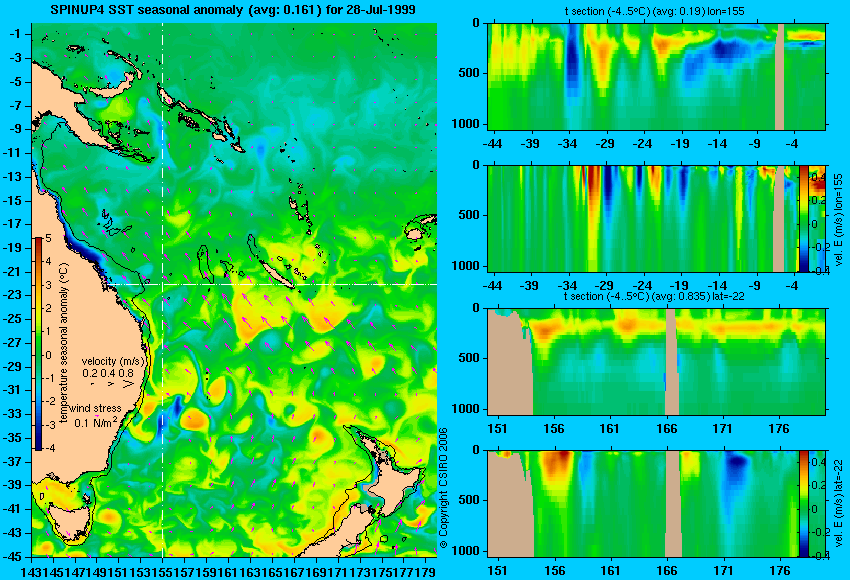Click the lon=155 temperature section title
This screenshot has height=580, width=850.
654,11
